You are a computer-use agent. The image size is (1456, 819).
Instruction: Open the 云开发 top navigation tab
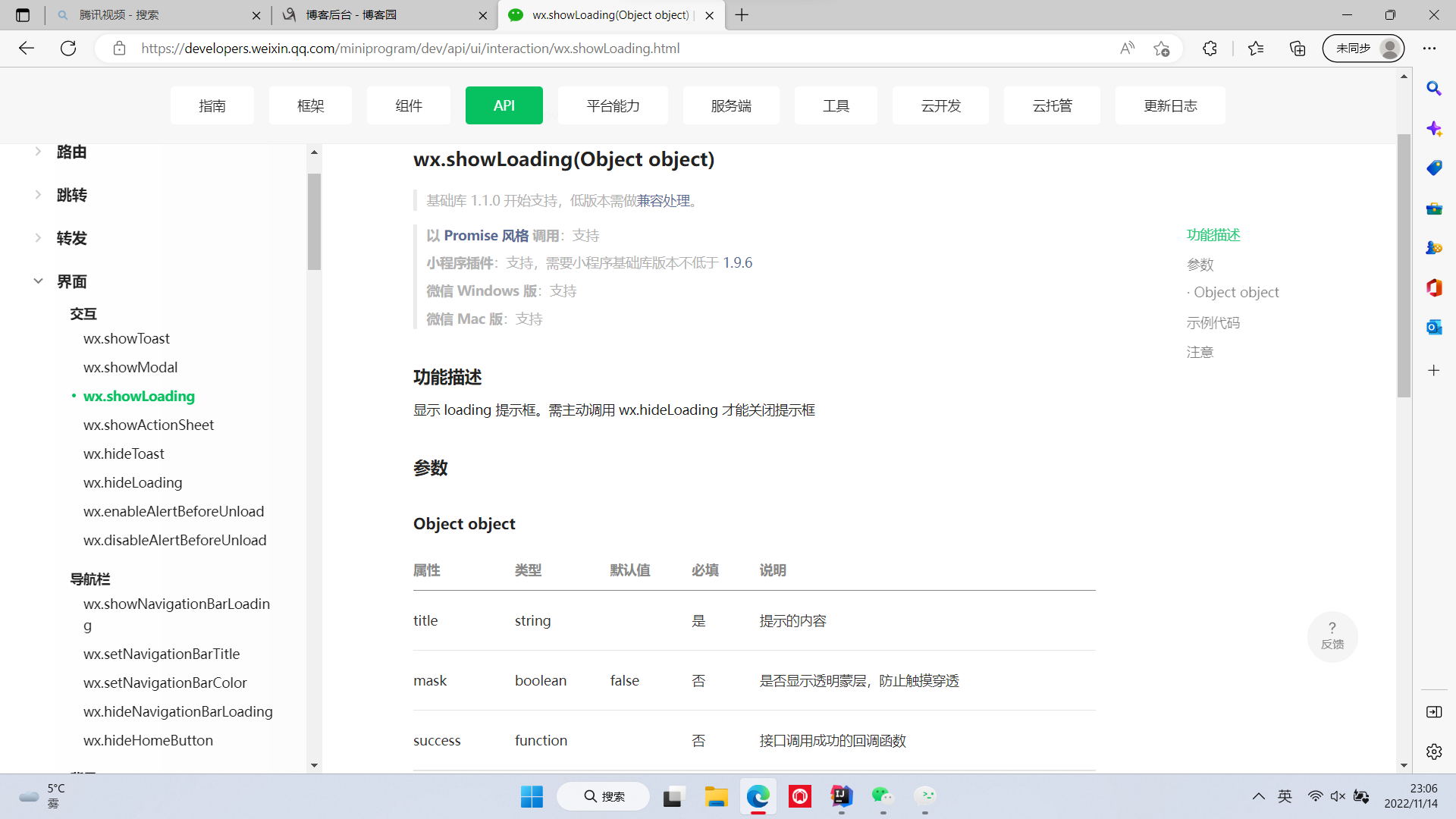940,105
